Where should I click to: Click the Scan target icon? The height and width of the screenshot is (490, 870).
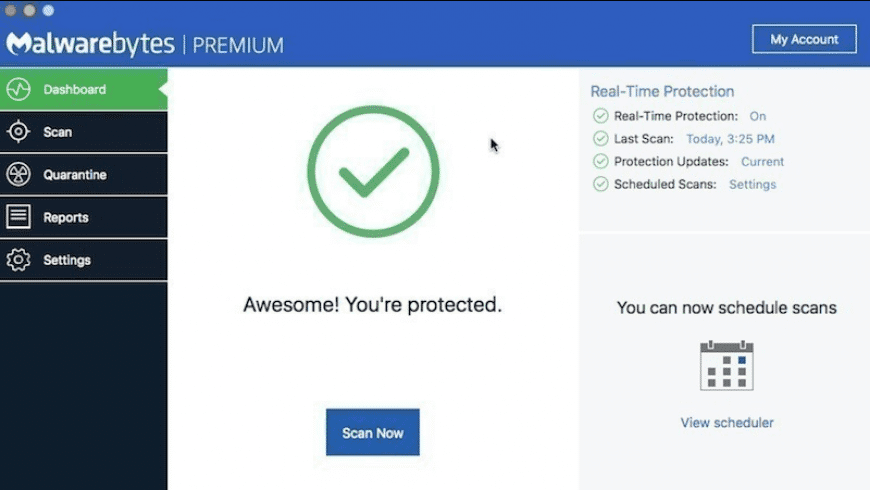pos(18,132)
